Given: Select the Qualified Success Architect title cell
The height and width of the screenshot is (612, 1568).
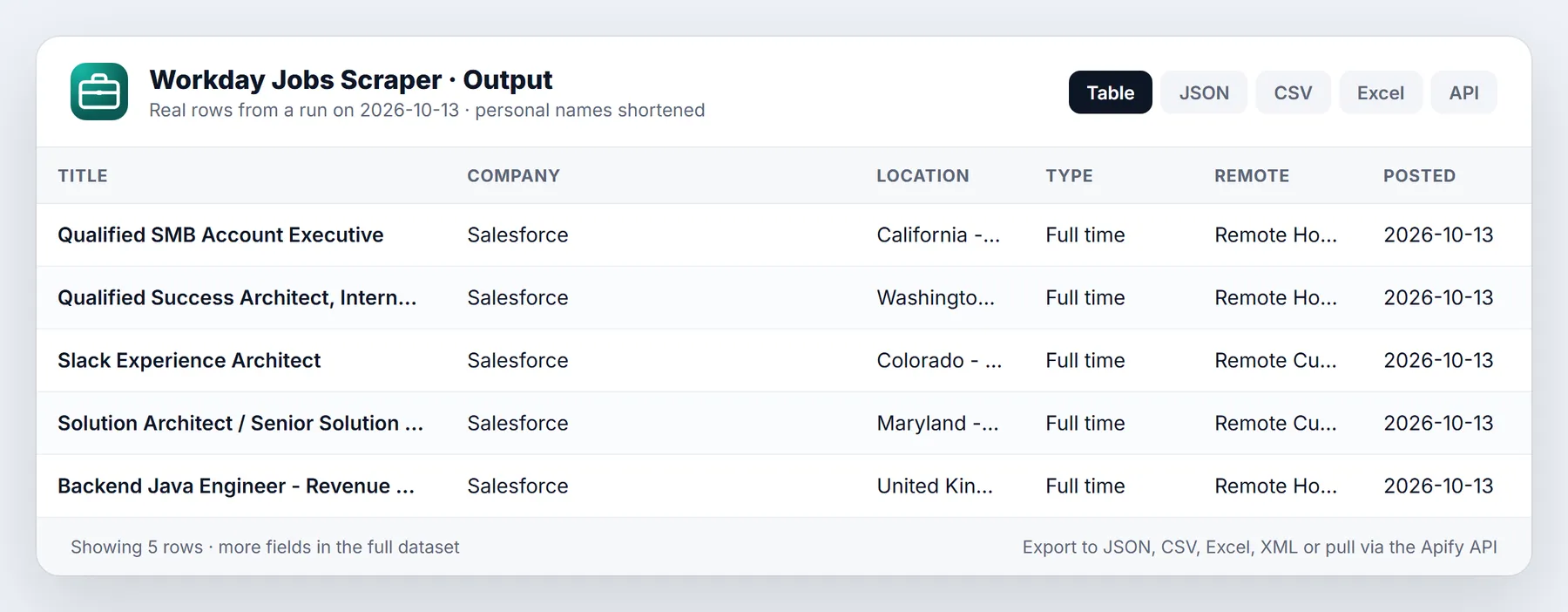Looking at the screenshot, I should tap(237, 298).
